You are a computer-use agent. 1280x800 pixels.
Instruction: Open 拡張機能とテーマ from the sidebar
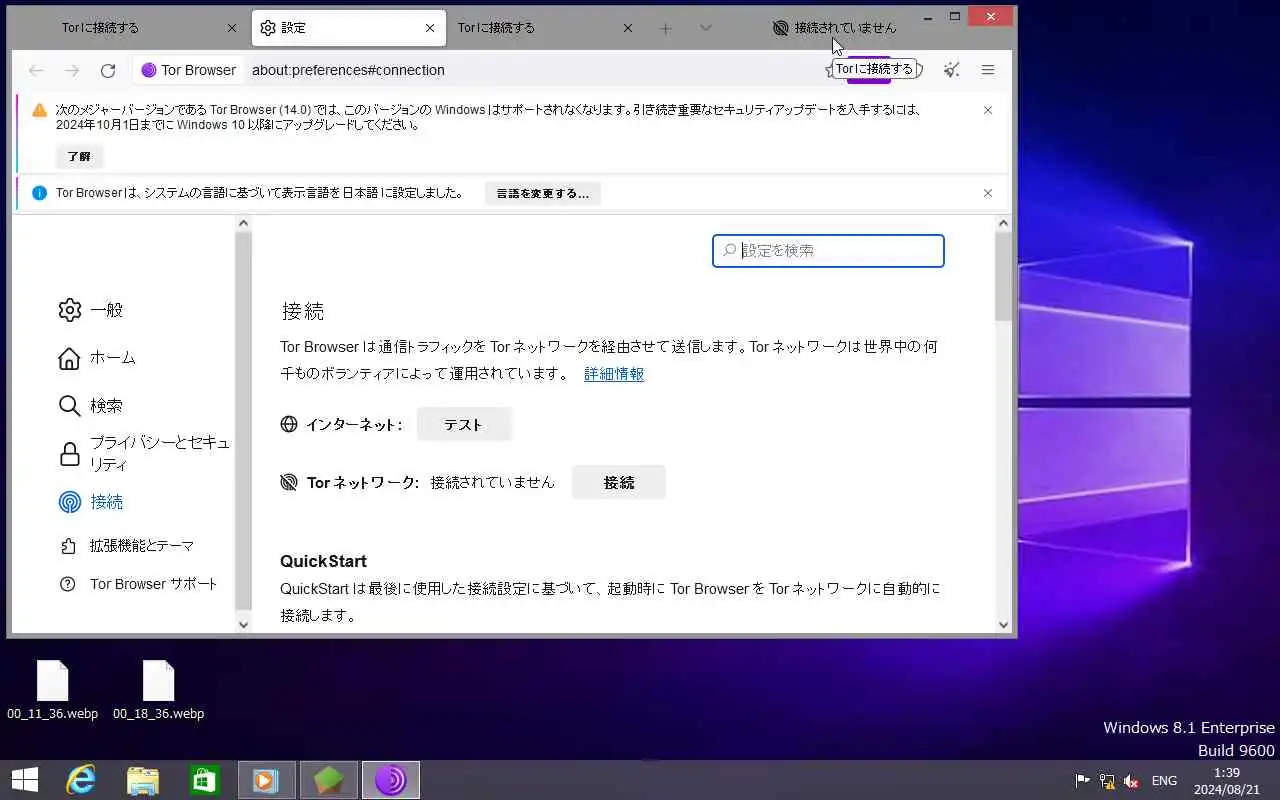click(126, 546)
